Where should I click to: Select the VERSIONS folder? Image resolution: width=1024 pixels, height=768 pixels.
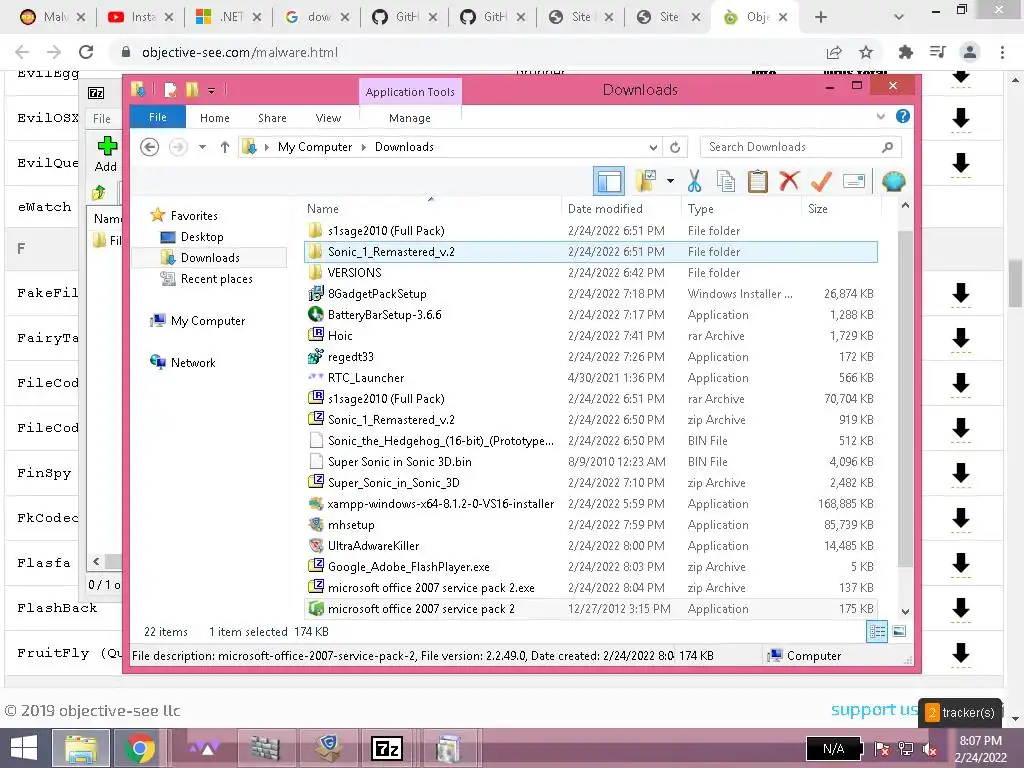point(590,273)
